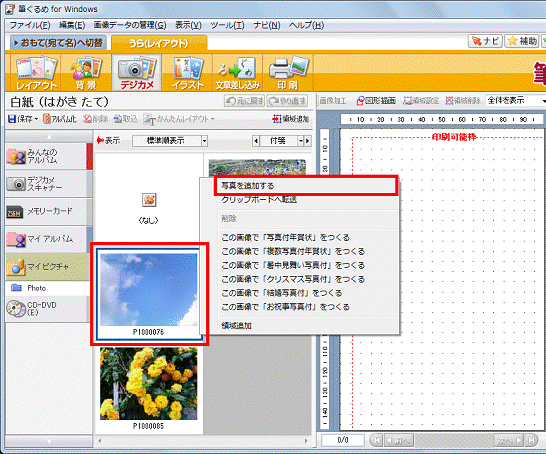Open the 文章差し込み text insert tool
The height and width of the screenshot is (454, 546).
(x=237, y=73)
